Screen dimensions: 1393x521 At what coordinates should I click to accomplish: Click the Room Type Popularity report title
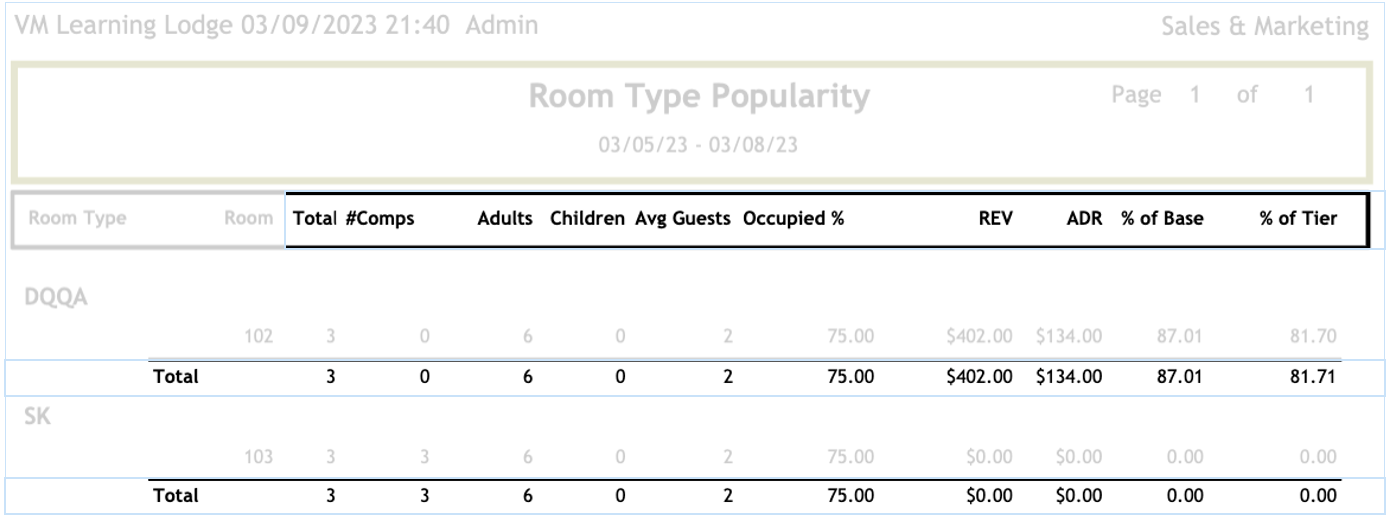tap(698, 97)
